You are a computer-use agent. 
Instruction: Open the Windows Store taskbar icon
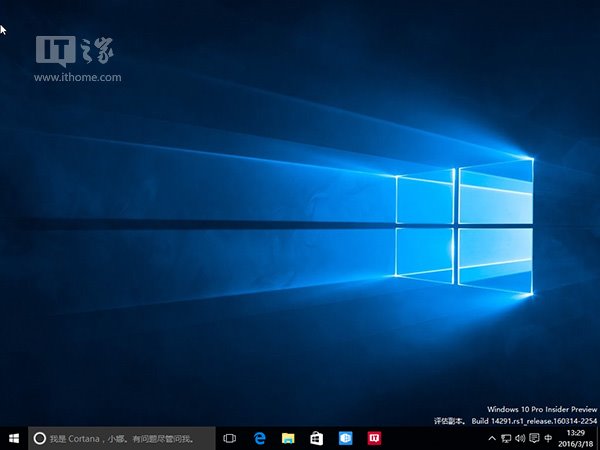click(x=316, y=438)
